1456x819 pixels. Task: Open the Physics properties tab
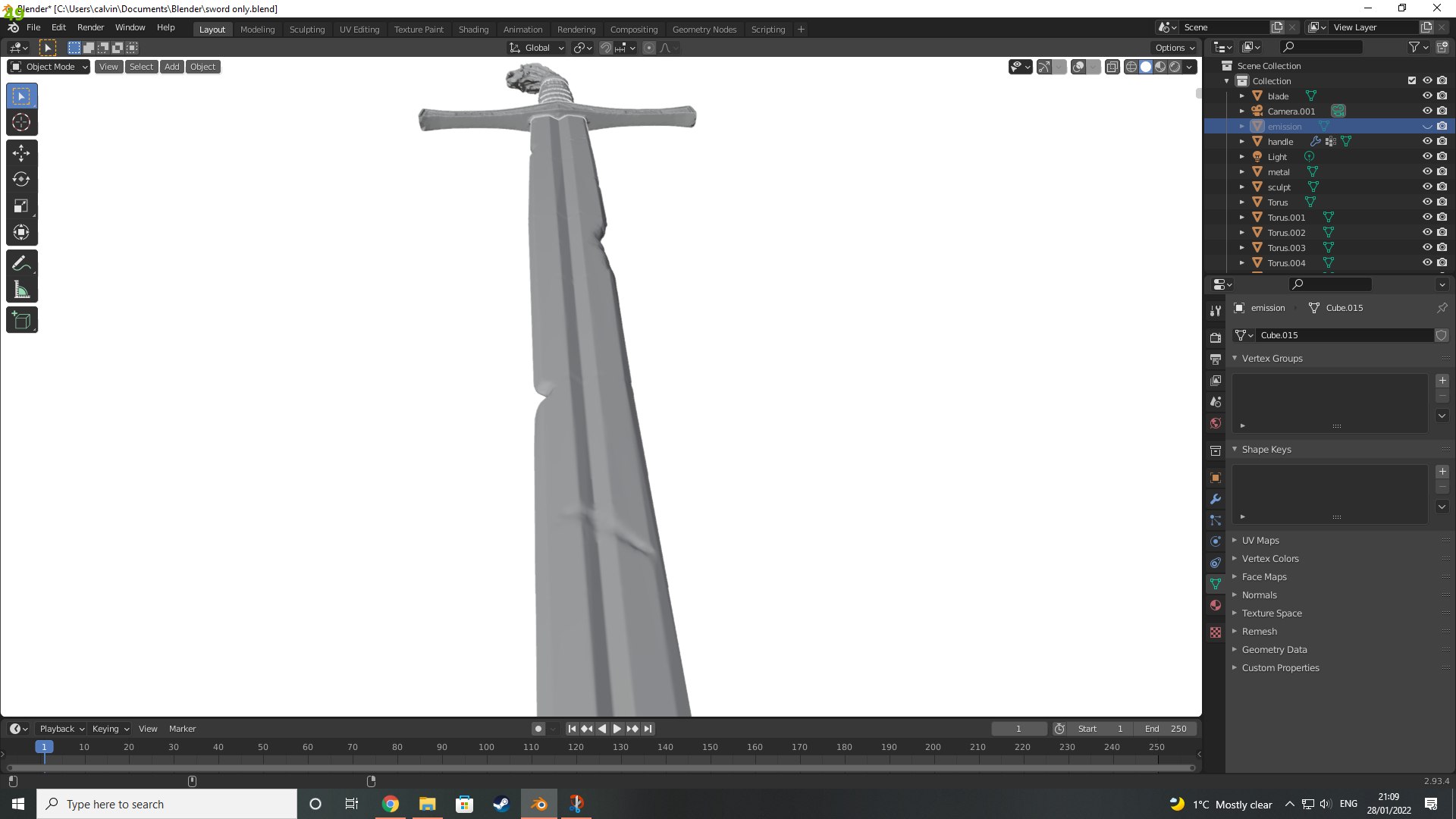(x=1216, y=541)
